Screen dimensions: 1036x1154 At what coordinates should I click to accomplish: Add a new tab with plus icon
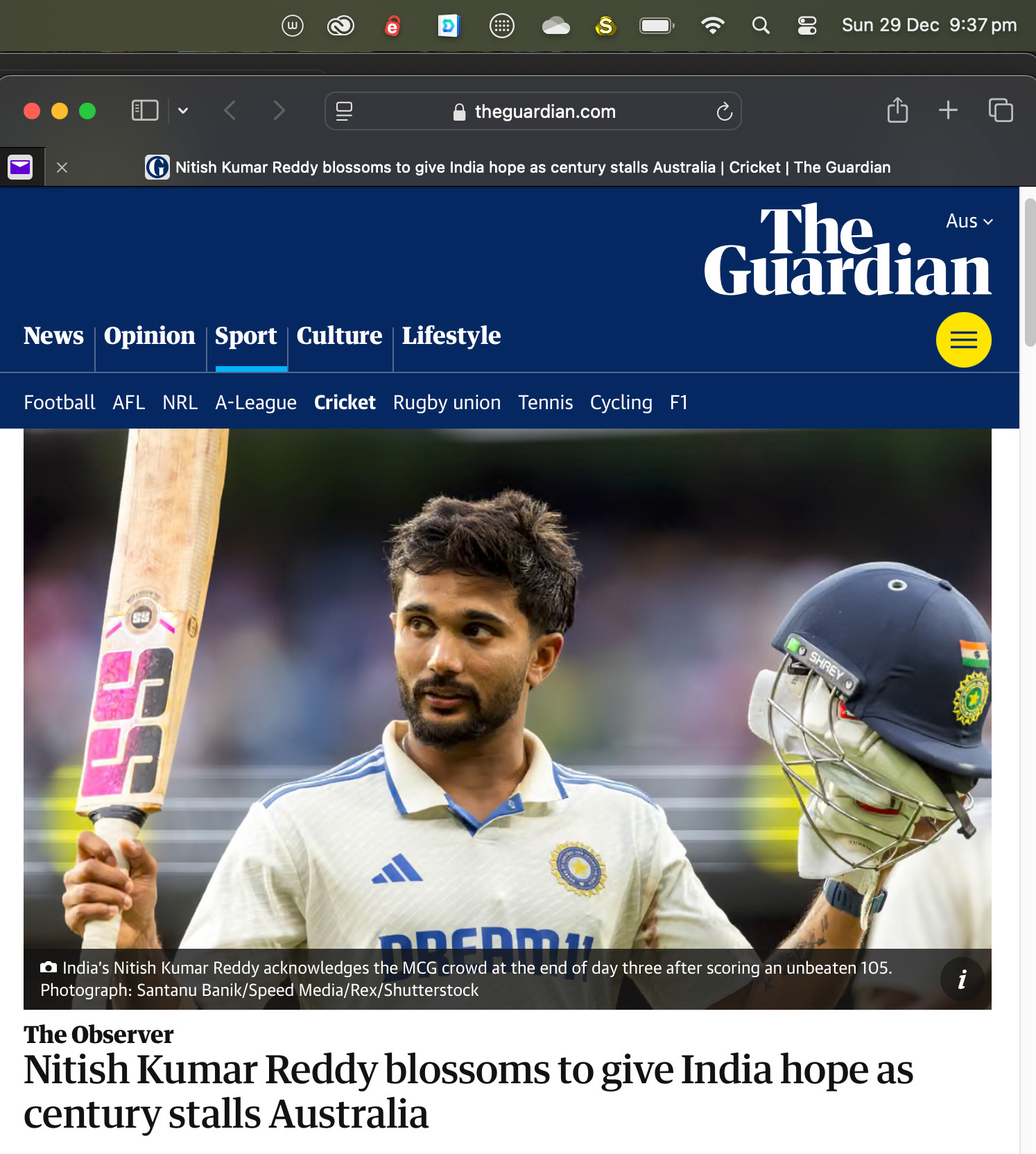pos(948,110)
